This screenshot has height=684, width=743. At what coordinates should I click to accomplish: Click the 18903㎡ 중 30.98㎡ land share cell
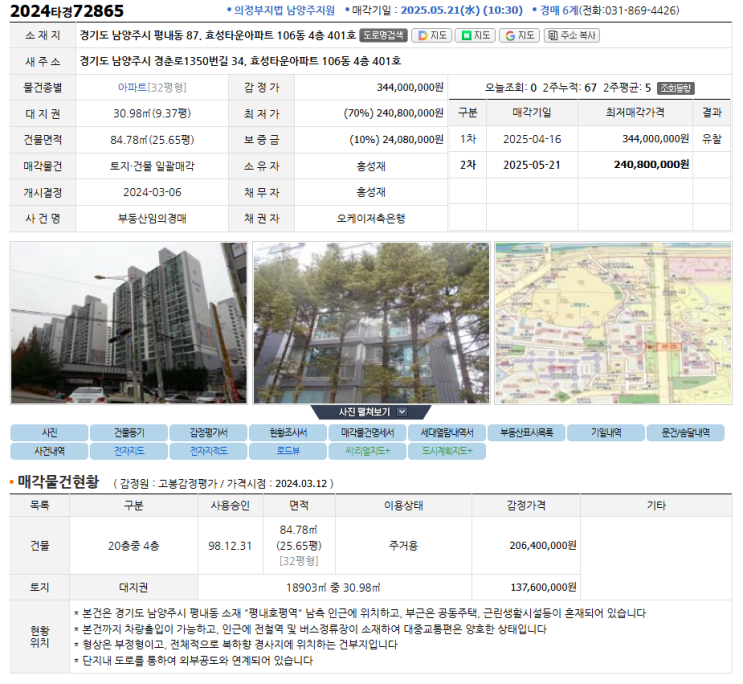[x=333, y=588]
